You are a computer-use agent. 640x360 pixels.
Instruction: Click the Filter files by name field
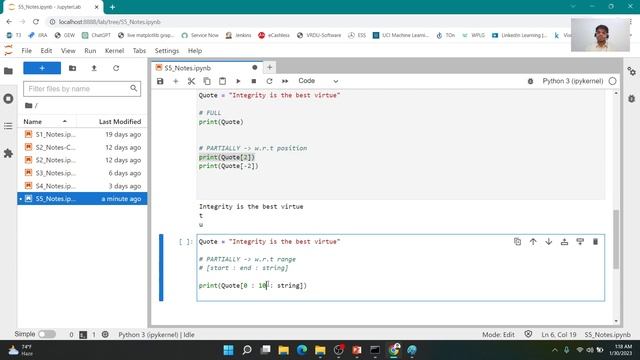click(x=82, y=89)
